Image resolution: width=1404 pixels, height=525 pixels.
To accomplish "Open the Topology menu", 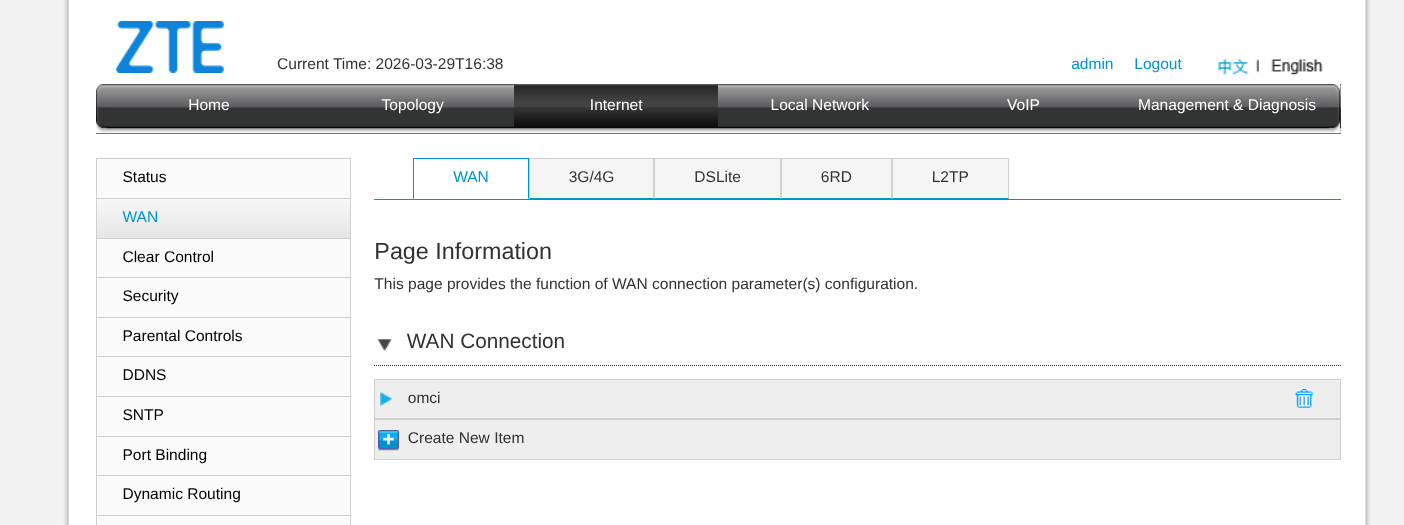I will 412,105.
